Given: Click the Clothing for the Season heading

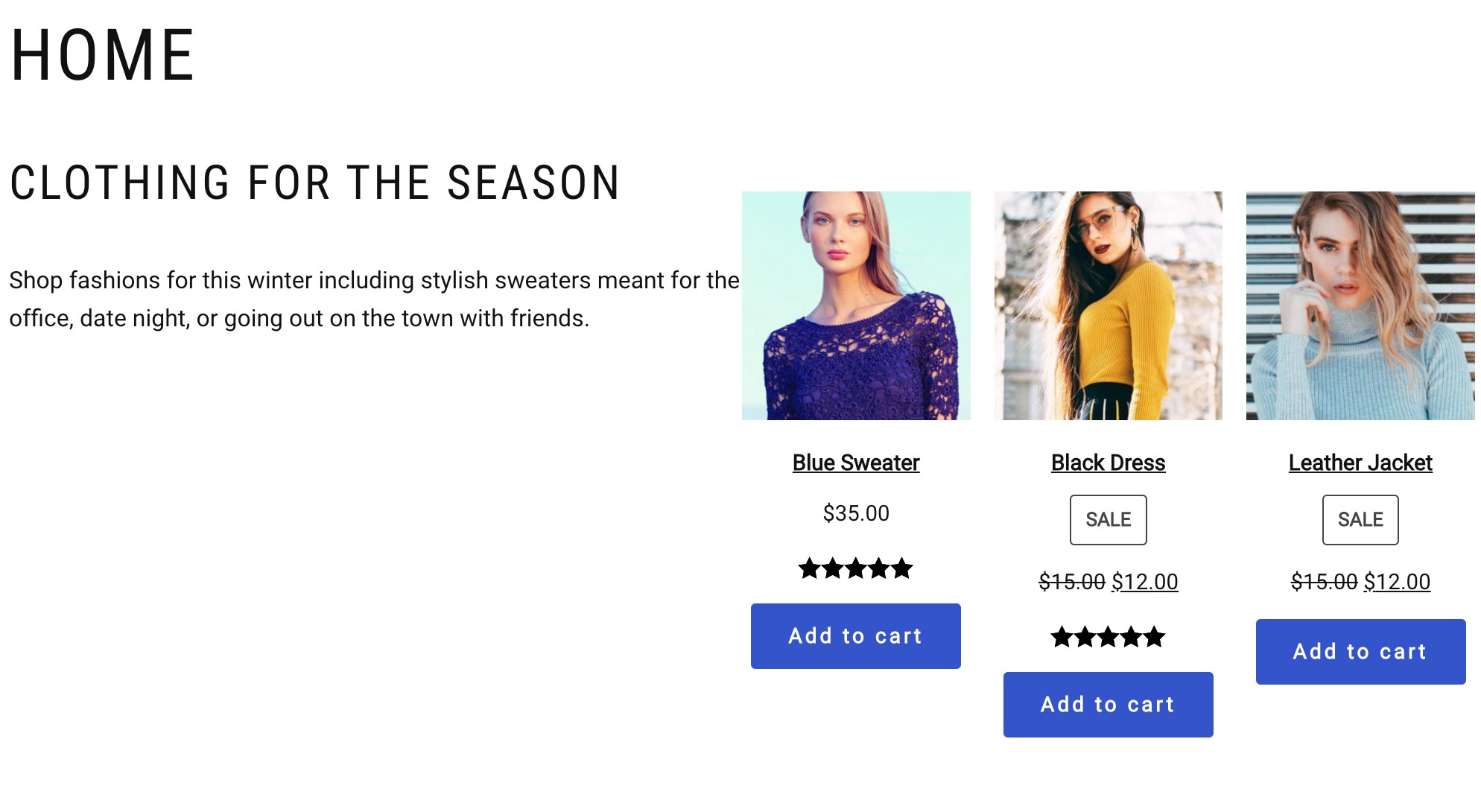Looking at the screenshot, I should pyautogui.click(x=314, y=183).
